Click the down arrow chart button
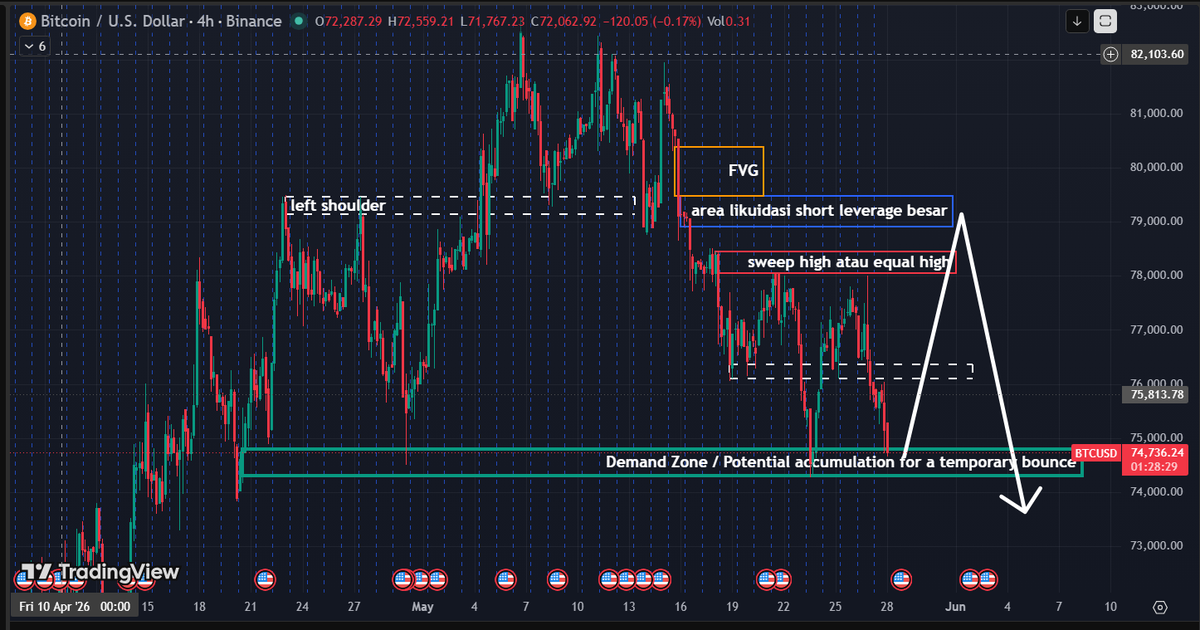The height and width of the screenshot is (630, 1200). (1077, 20)
